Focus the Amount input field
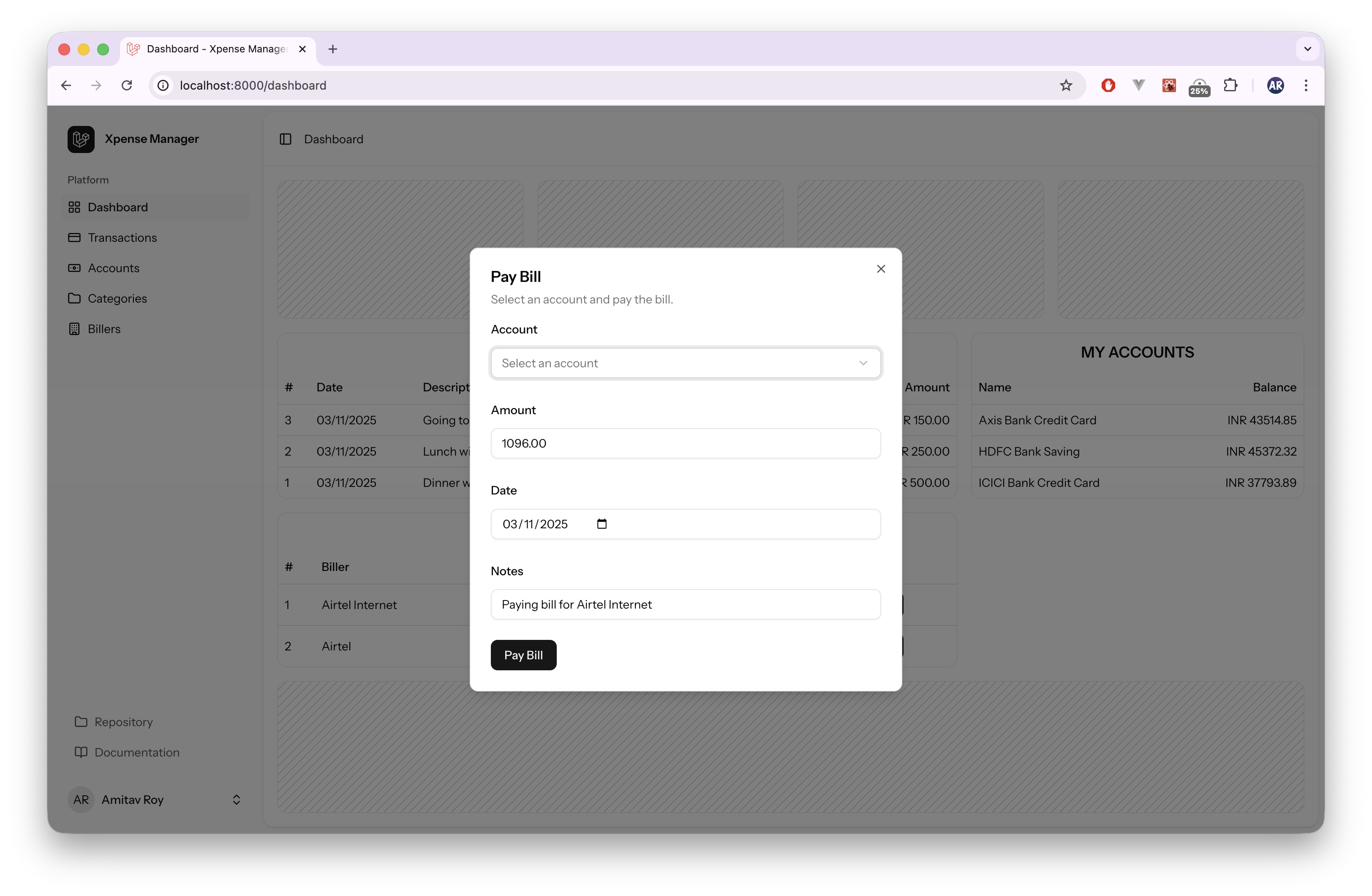This screenshot has width=1372, height=896. tap(685, 443)
